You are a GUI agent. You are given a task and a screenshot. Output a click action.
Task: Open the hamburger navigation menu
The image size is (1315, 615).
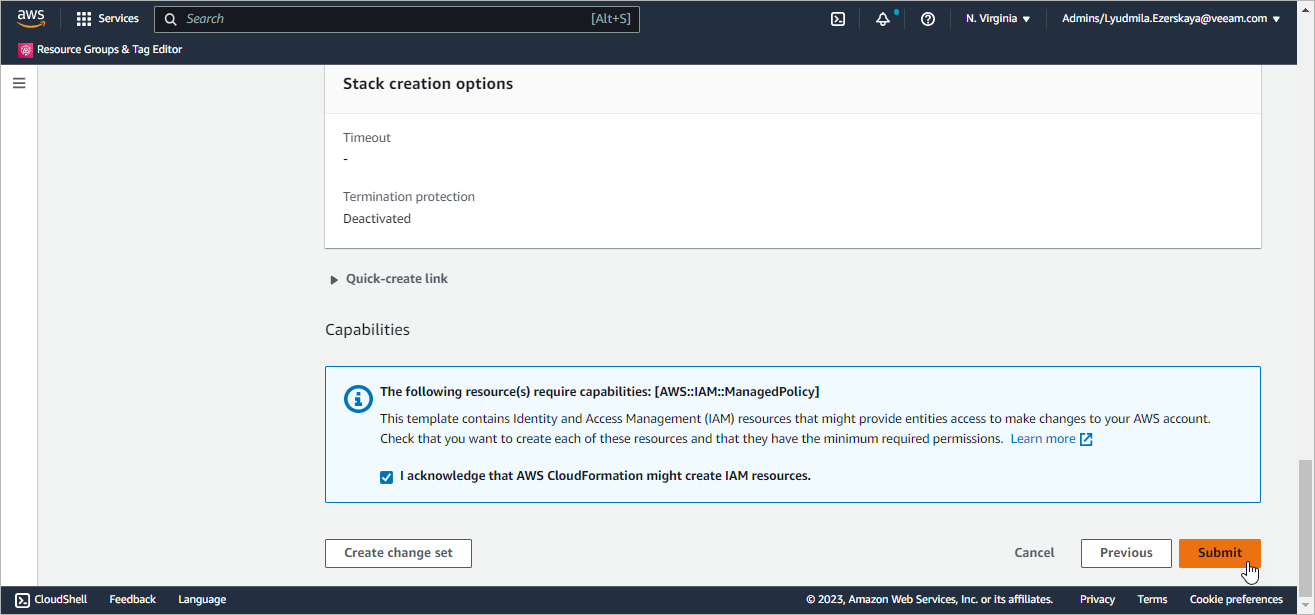19,83
